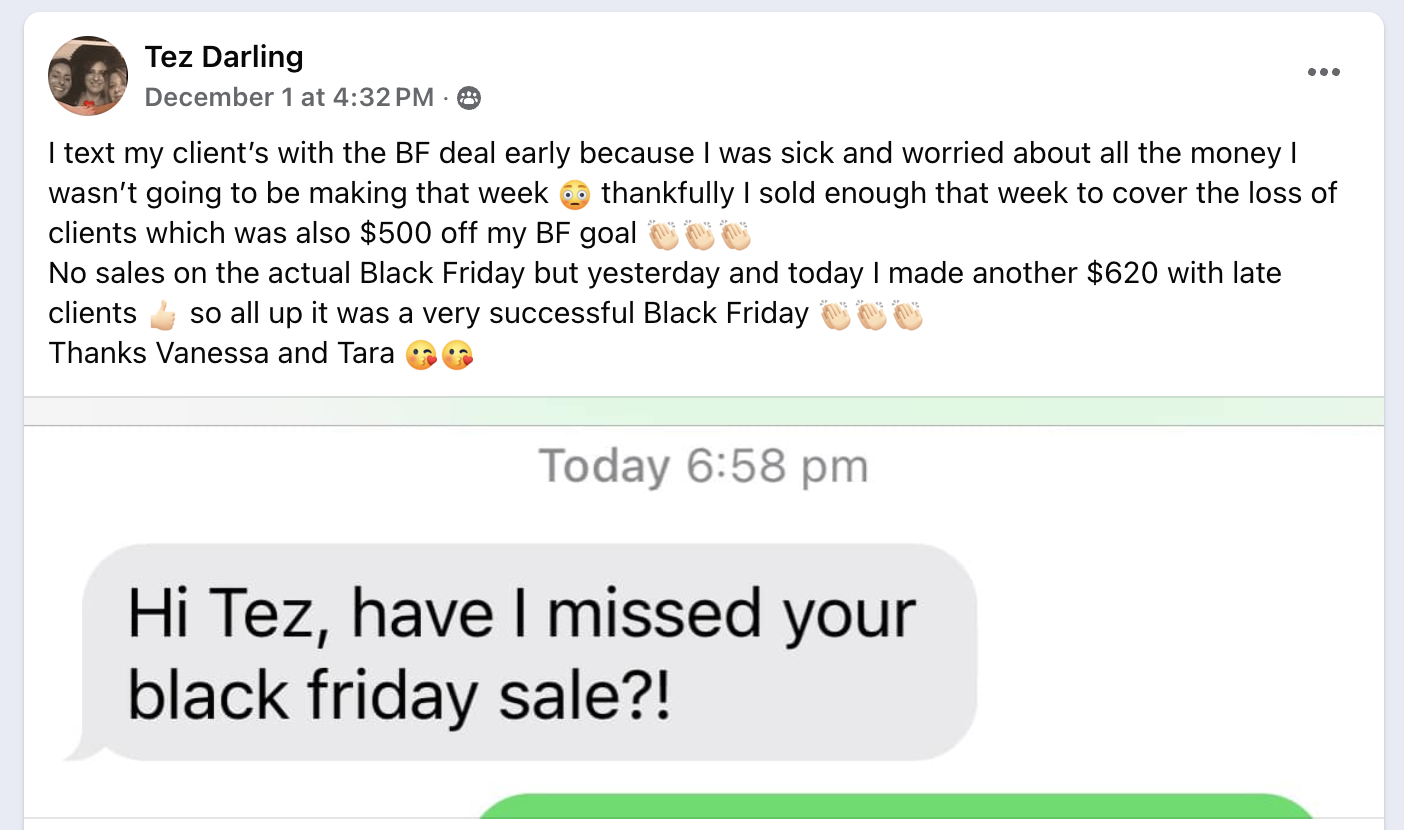Click the flushed face emoji in post
The image size is (1404, 830).
tap(576, 193)
